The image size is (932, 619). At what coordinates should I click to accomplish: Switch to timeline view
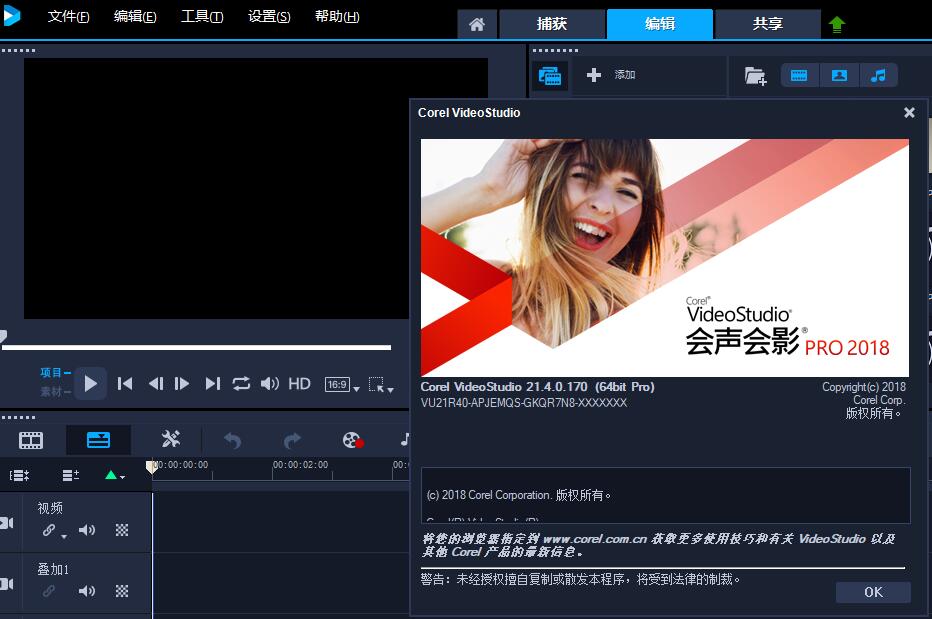98,440
